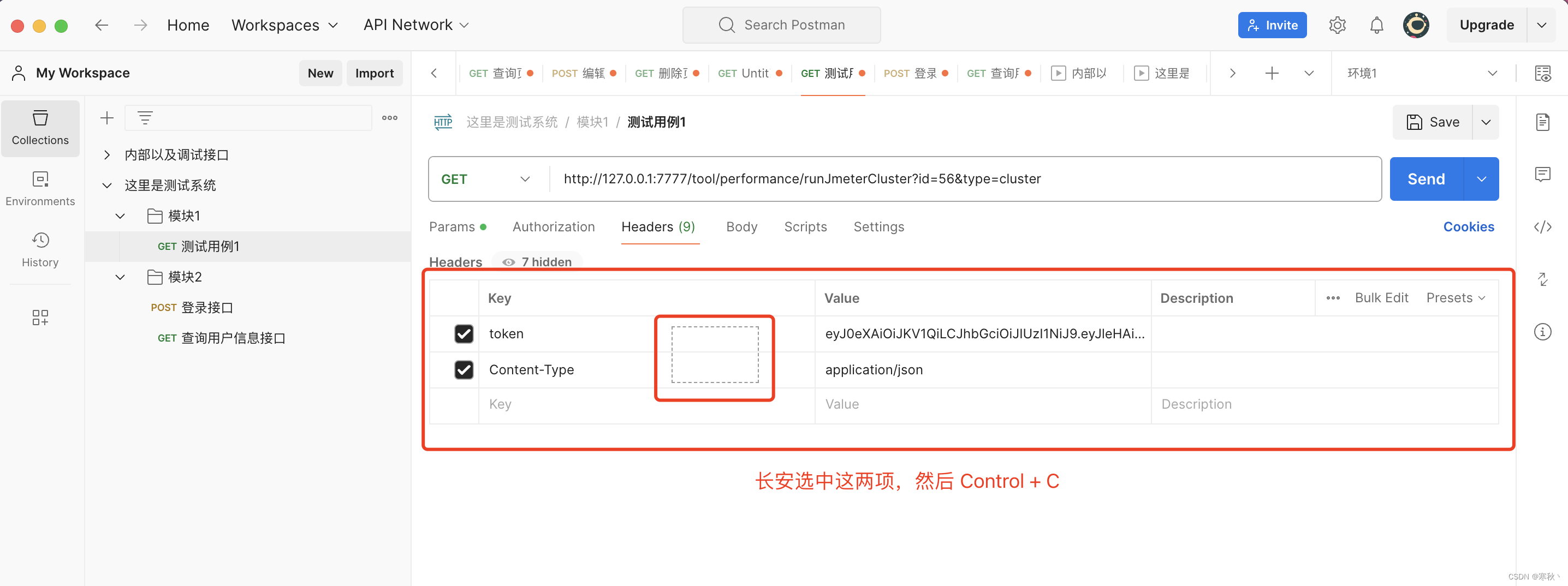Open the Cookies manager link

1469,226
